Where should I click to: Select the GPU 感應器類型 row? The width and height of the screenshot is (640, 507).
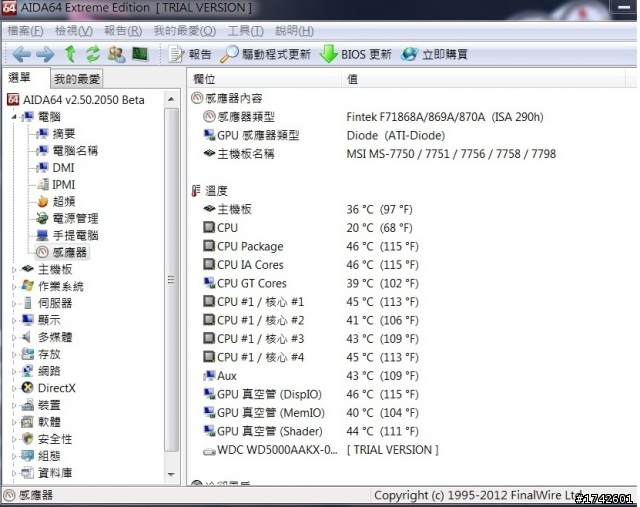[x=324, y=136]
